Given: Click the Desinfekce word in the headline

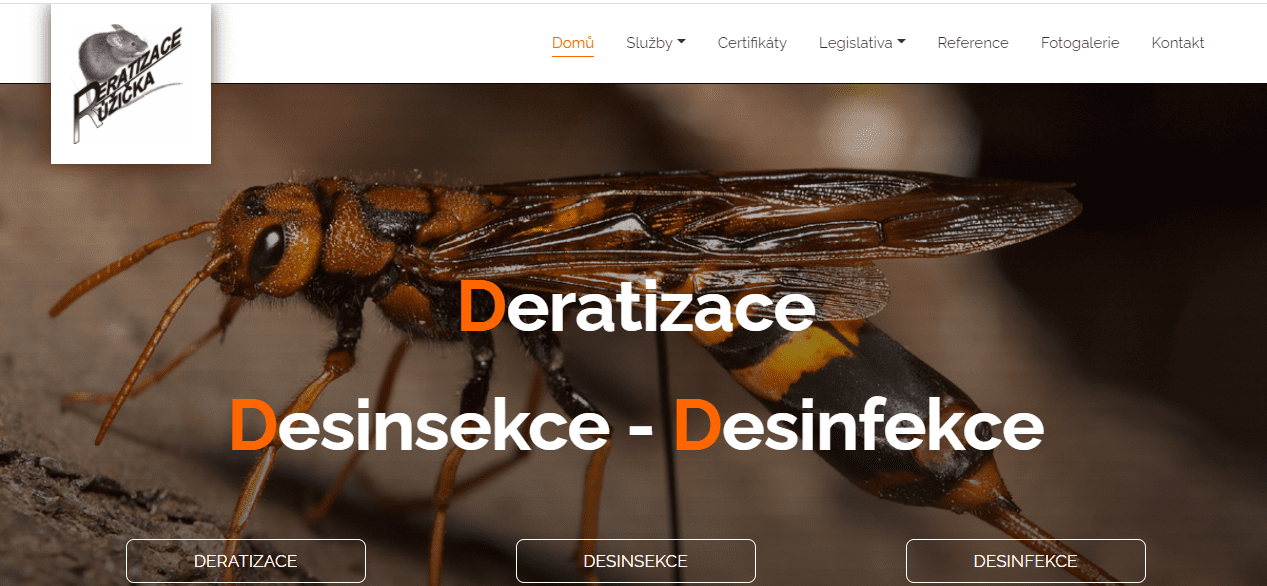Looking at the screenshot, I should (858, 426).
